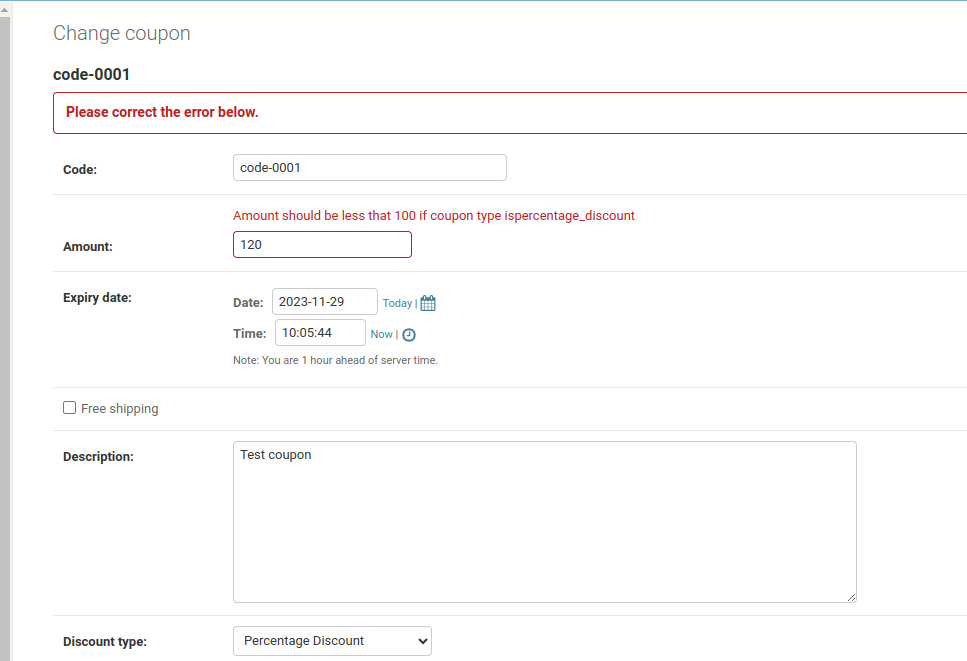Screen dimensions: 967x661
Task: Click the Description textarea resize handle
Action: (853, 597)
